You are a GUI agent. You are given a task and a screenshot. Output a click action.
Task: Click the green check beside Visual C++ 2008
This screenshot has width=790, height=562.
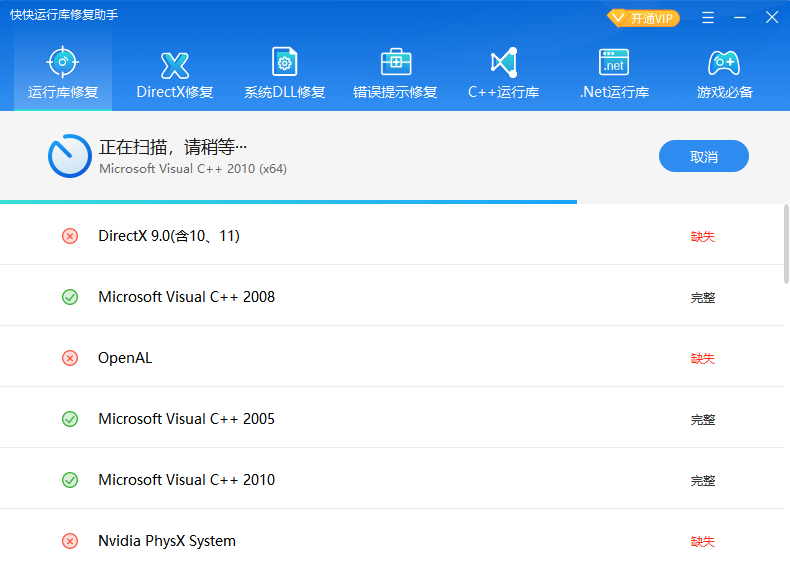coord(70,297)
